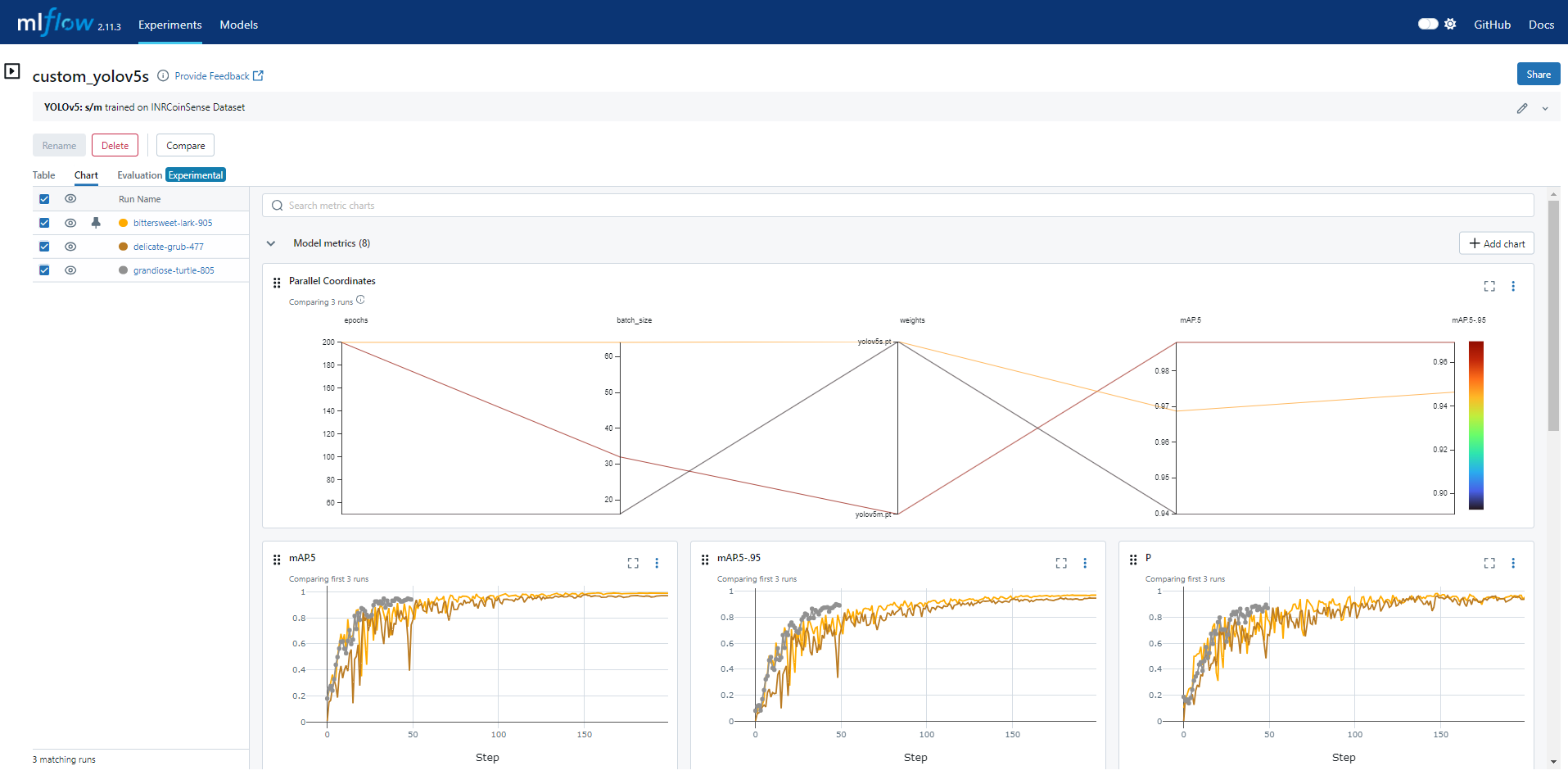Image resolution: width=1568 pixels, height=775 pixels.
Task: Click the Compare button
Action: [x=185, y=145]
